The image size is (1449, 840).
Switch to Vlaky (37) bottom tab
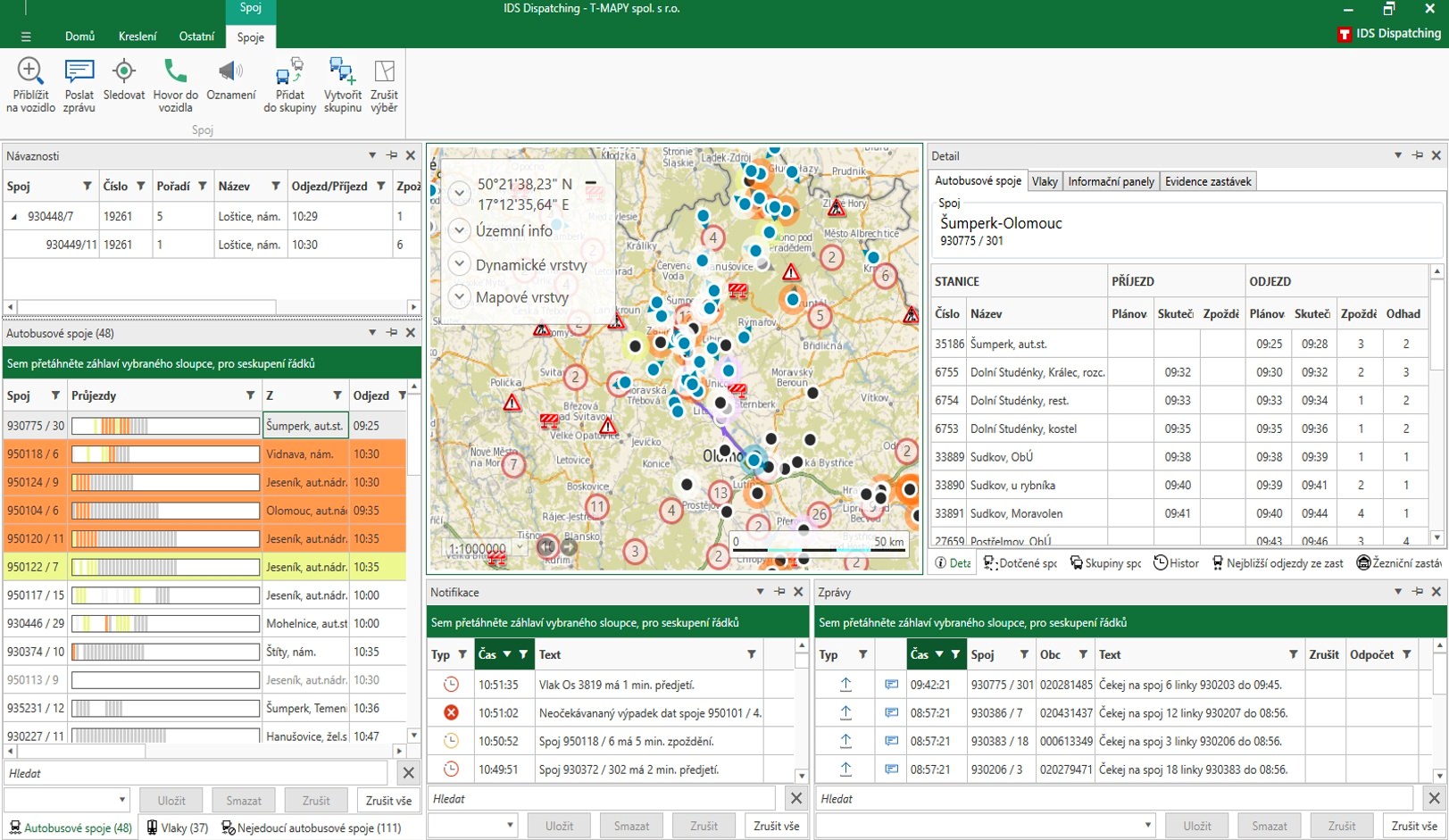point(178,828)
